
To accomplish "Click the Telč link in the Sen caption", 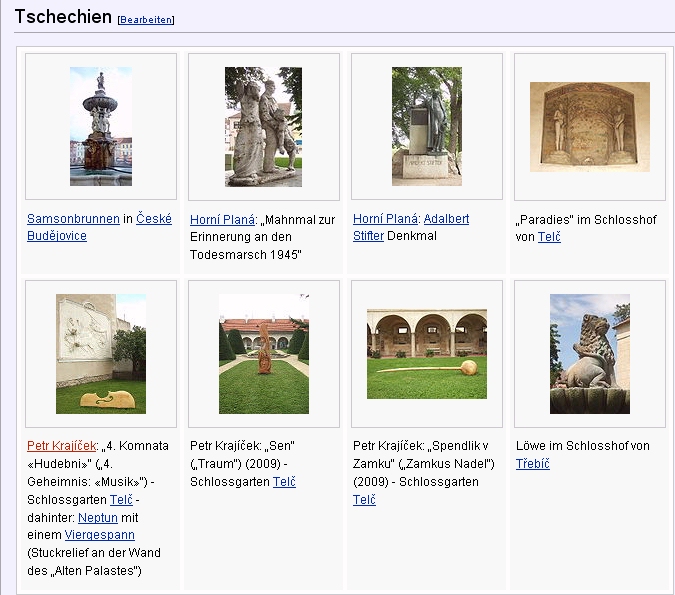I will coord(284,482).
